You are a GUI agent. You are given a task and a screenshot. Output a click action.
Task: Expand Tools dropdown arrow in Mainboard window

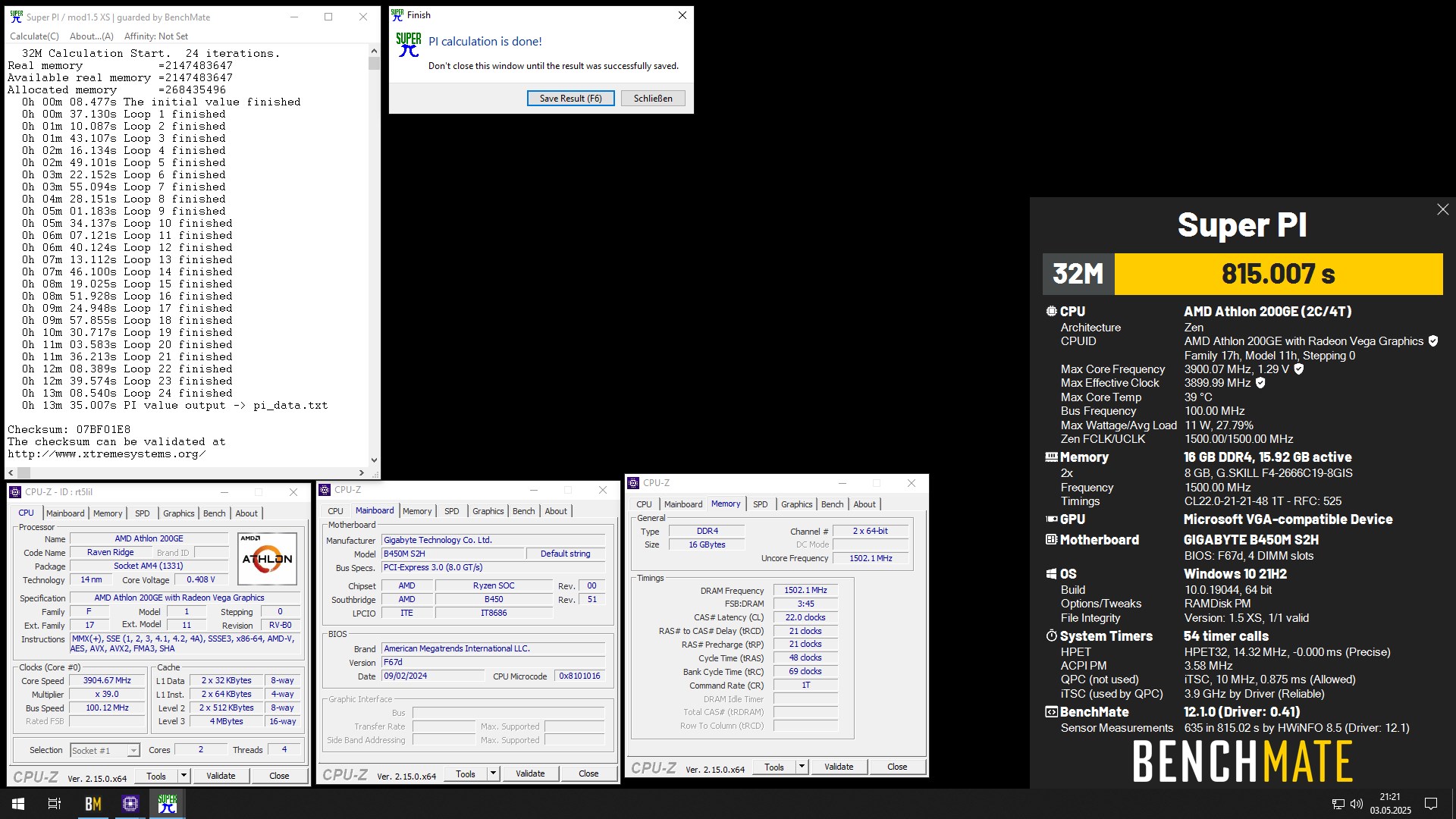[x=493, y=773]
